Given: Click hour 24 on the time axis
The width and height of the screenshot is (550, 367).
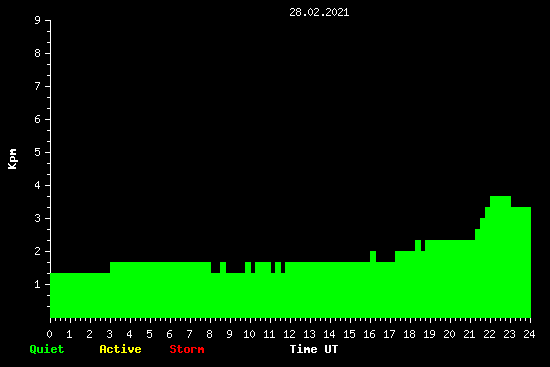Looking at the screenshot, I should click(529, 334).
